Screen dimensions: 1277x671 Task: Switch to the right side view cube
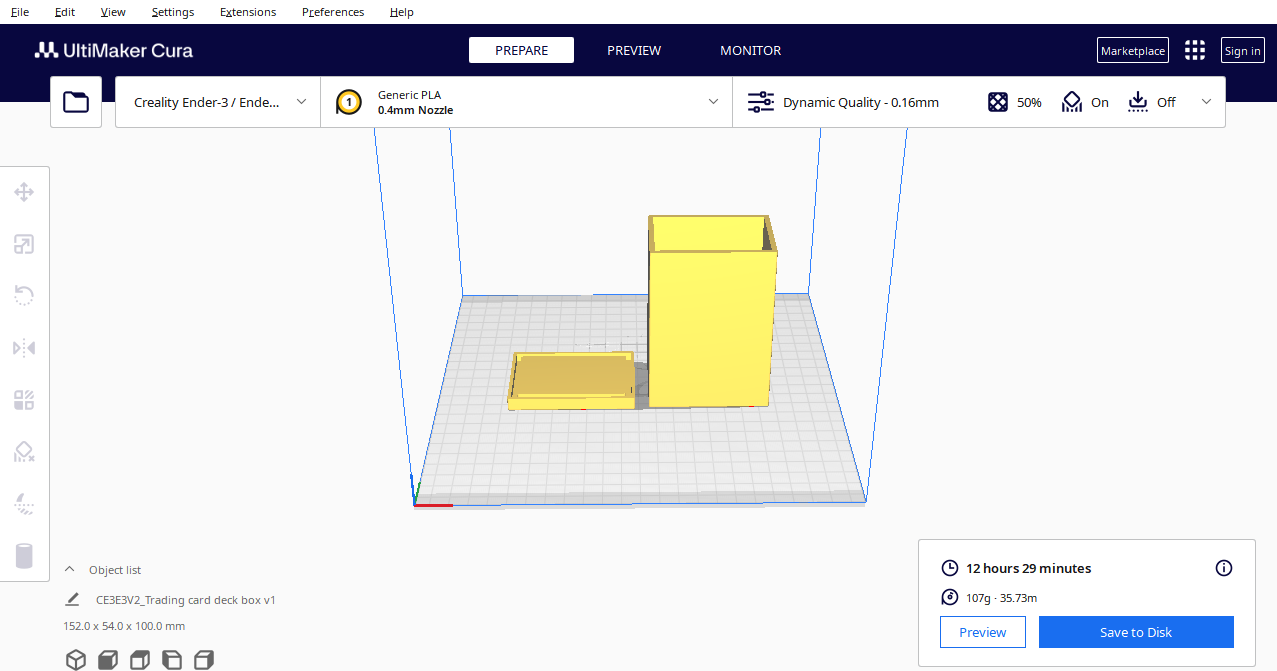(204, 659)
